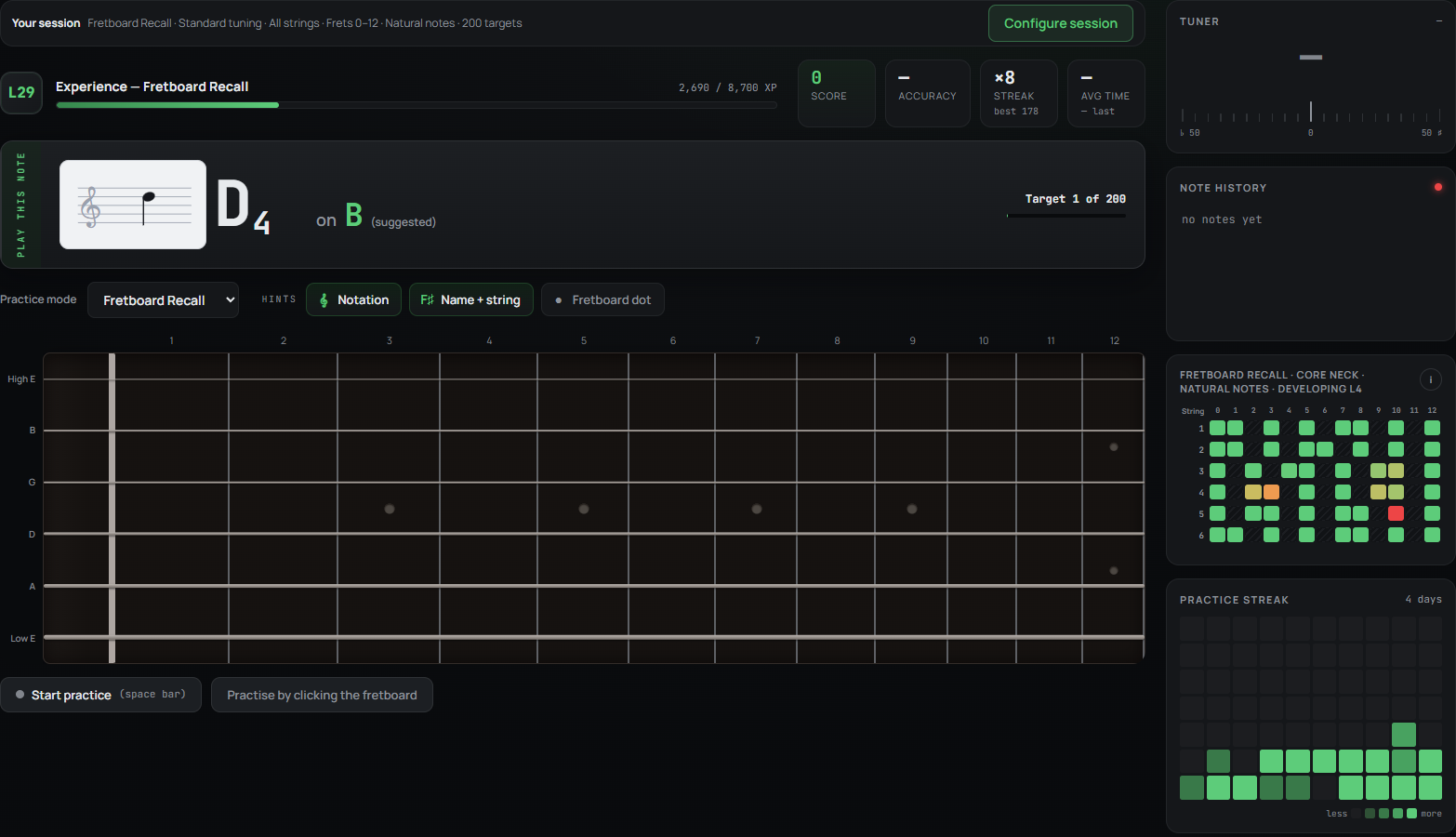1456x837 pixels.
Task: Open the Practice mode dropdown
Action: click(x=163, y=300)
